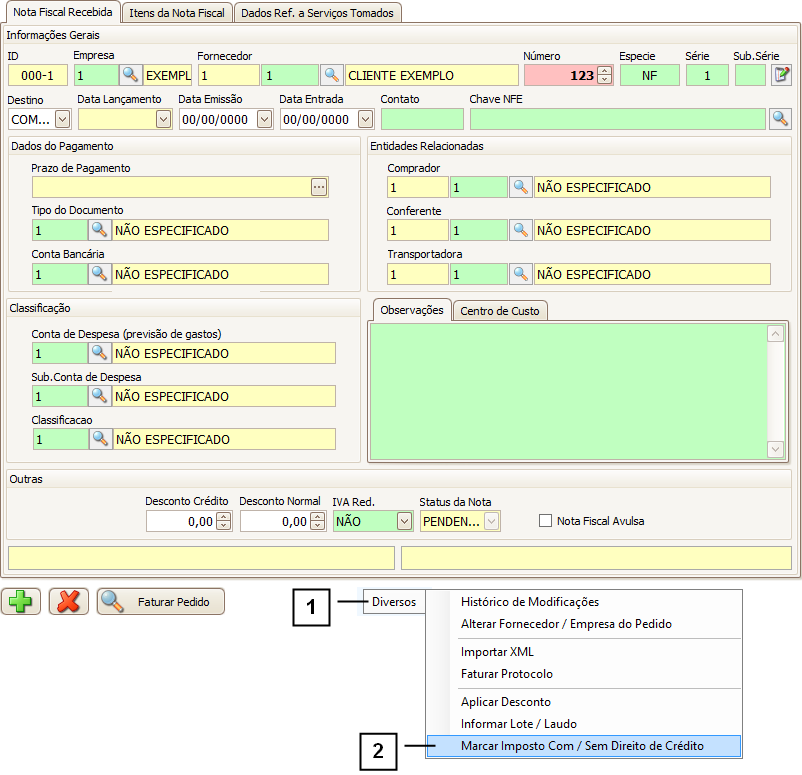Expand the Destino dropdown
The image size is (802, 775).
click(x=62, y=119)
